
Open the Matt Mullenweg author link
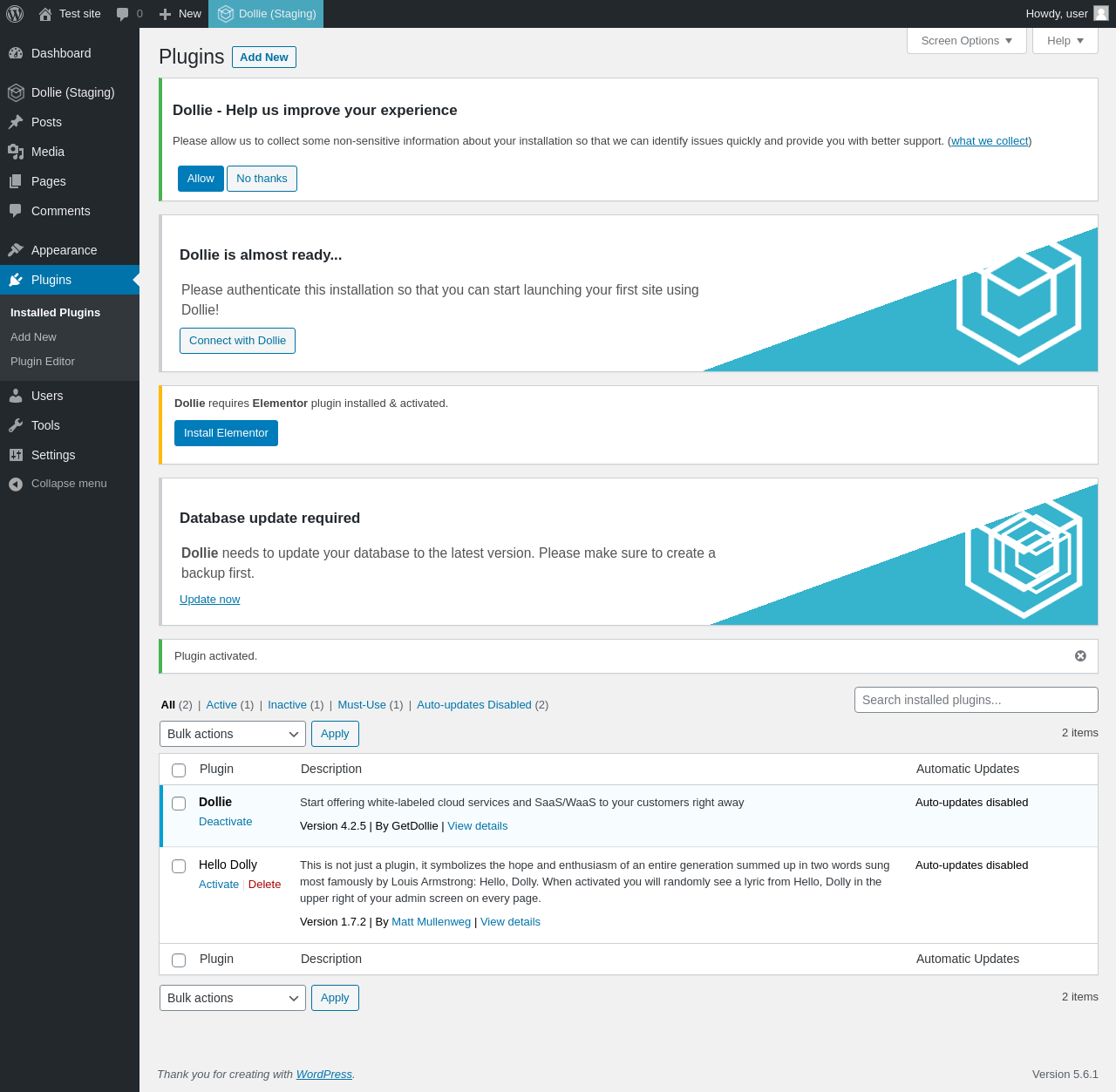431,922
